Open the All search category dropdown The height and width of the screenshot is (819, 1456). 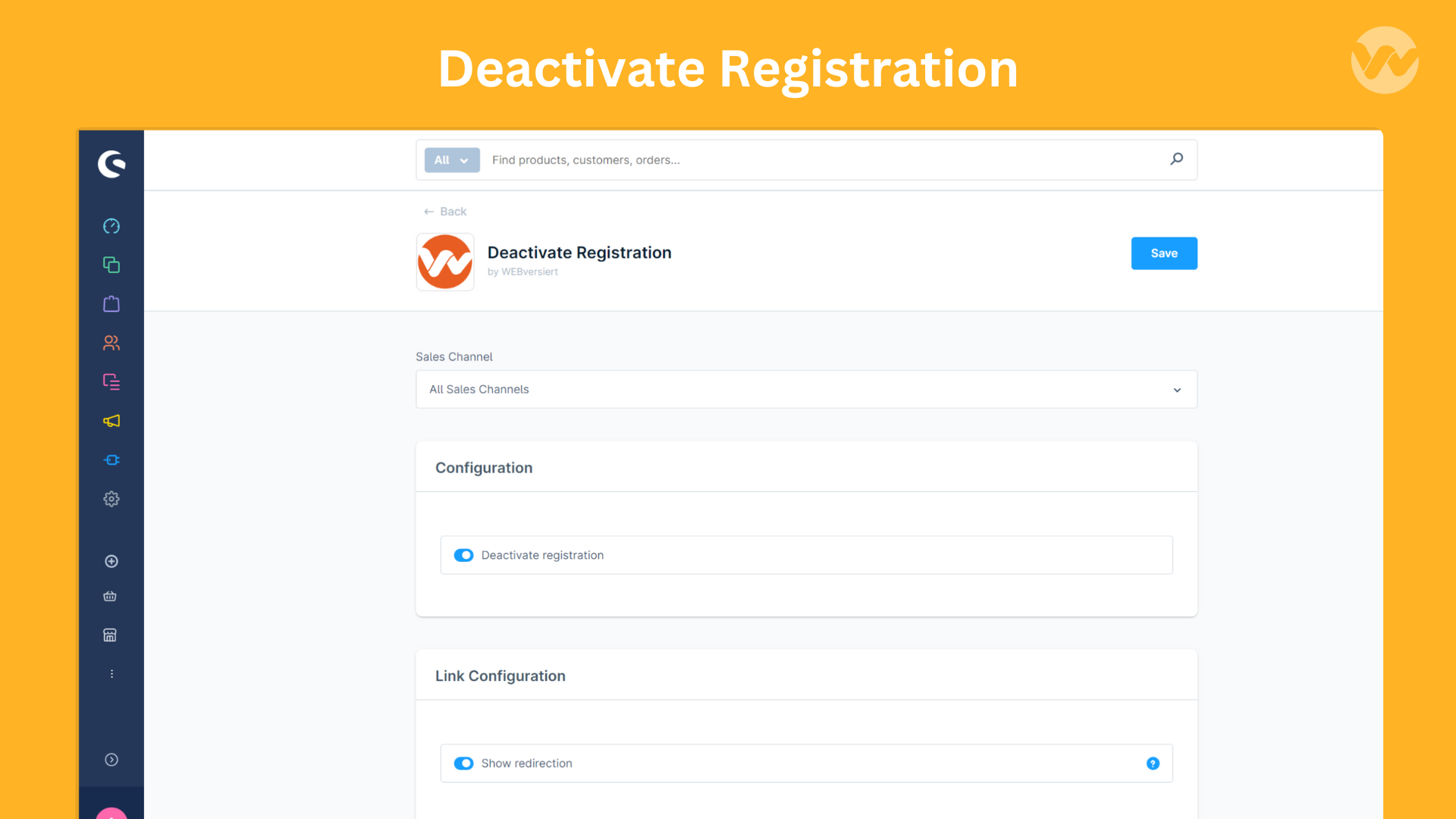[451, 160]
